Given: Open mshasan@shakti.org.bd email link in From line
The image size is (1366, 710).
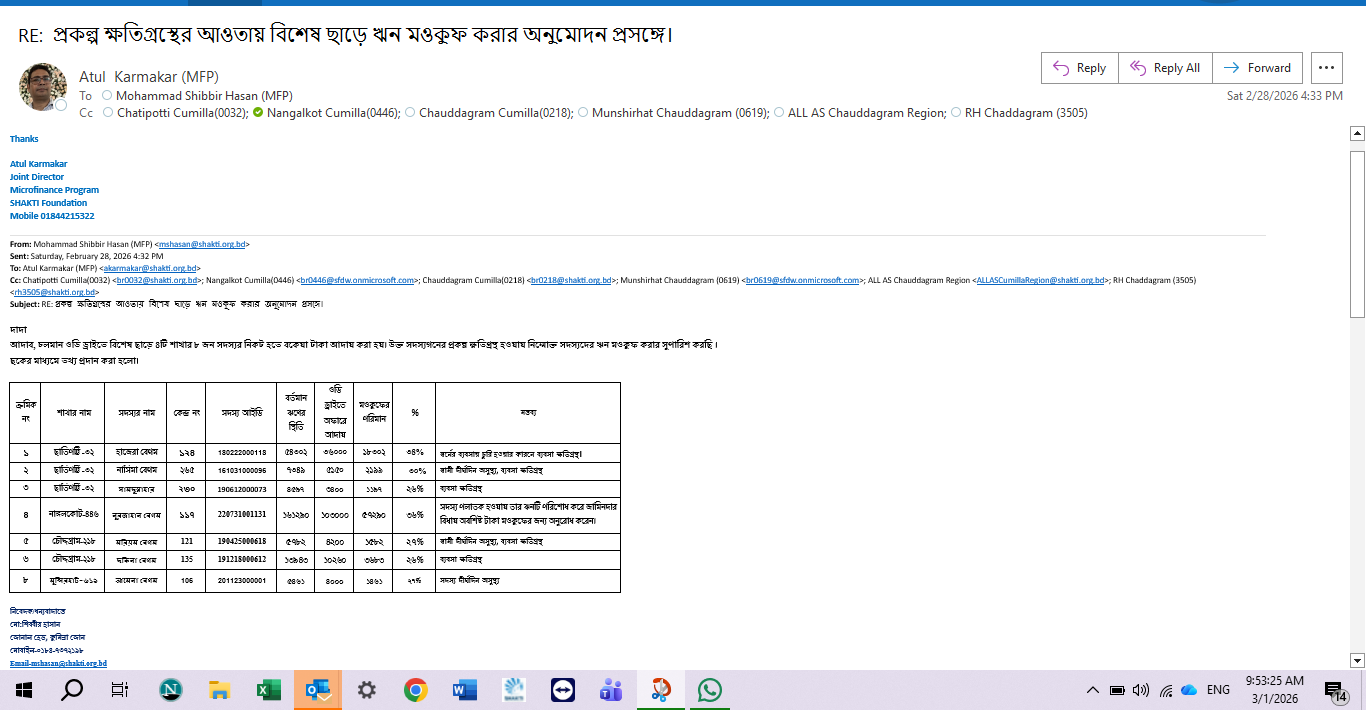Looking at the screenshot, I should coord(203,244).
